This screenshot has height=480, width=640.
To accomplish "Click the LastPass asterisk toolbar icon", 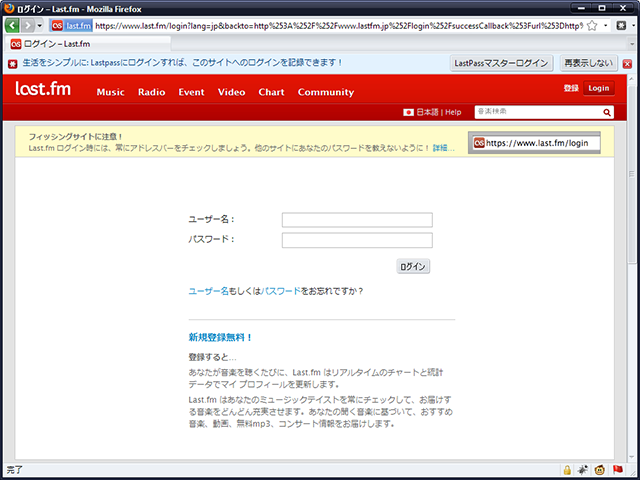I will coord(621,26).
